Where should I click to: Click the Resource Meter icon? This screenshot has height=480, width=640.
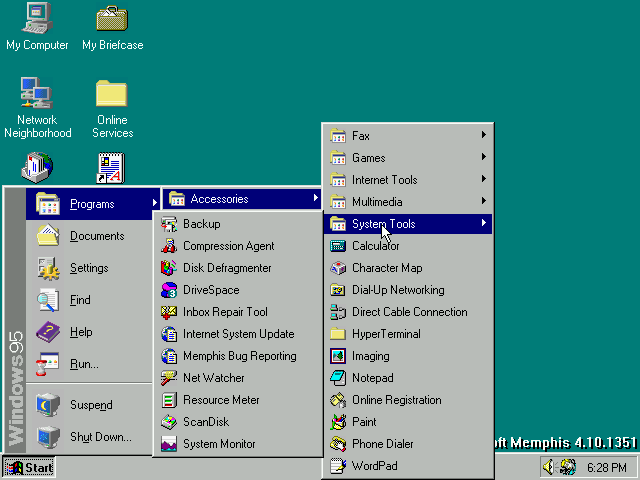[169, 400]
